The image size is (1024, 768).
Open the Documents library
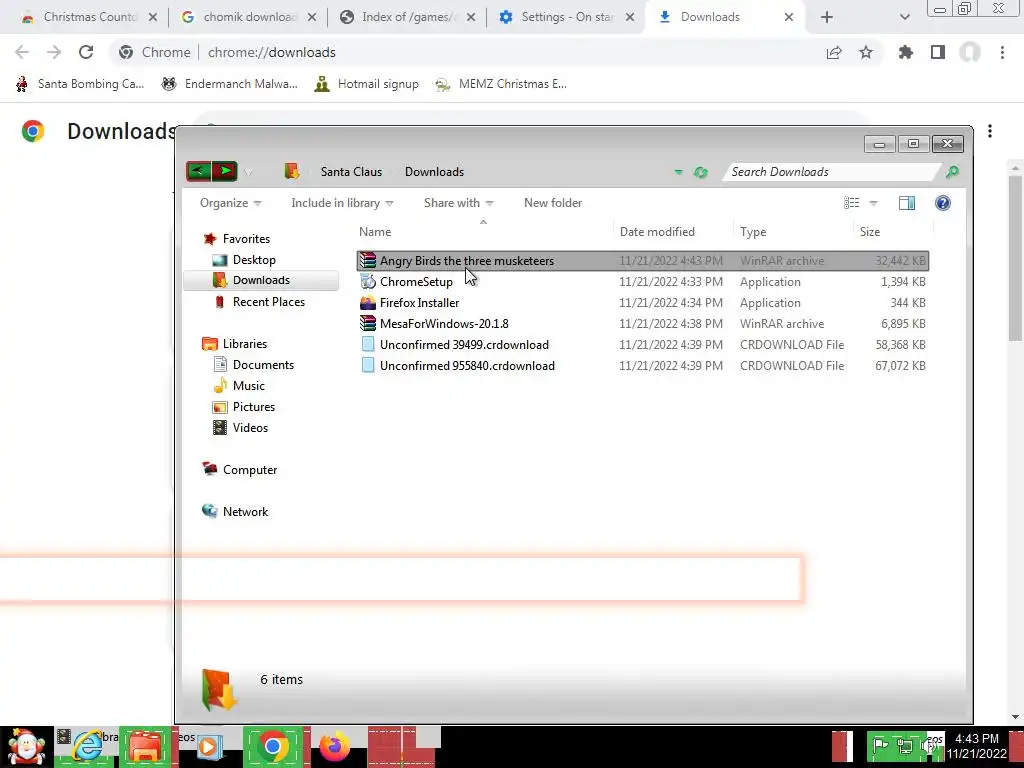point(263,364)
